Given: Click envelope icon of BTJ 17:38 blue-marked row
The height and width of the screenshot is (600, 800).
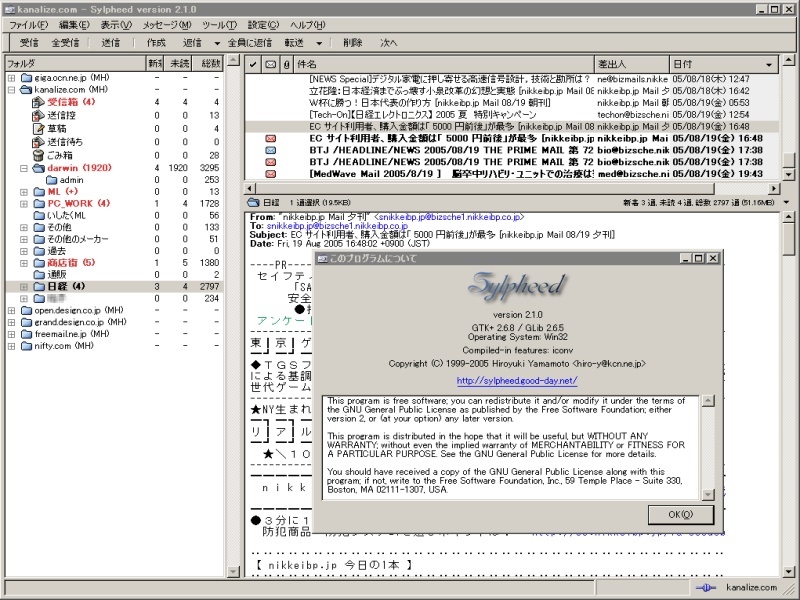Looking at the screenshot, I should point(271,151).
